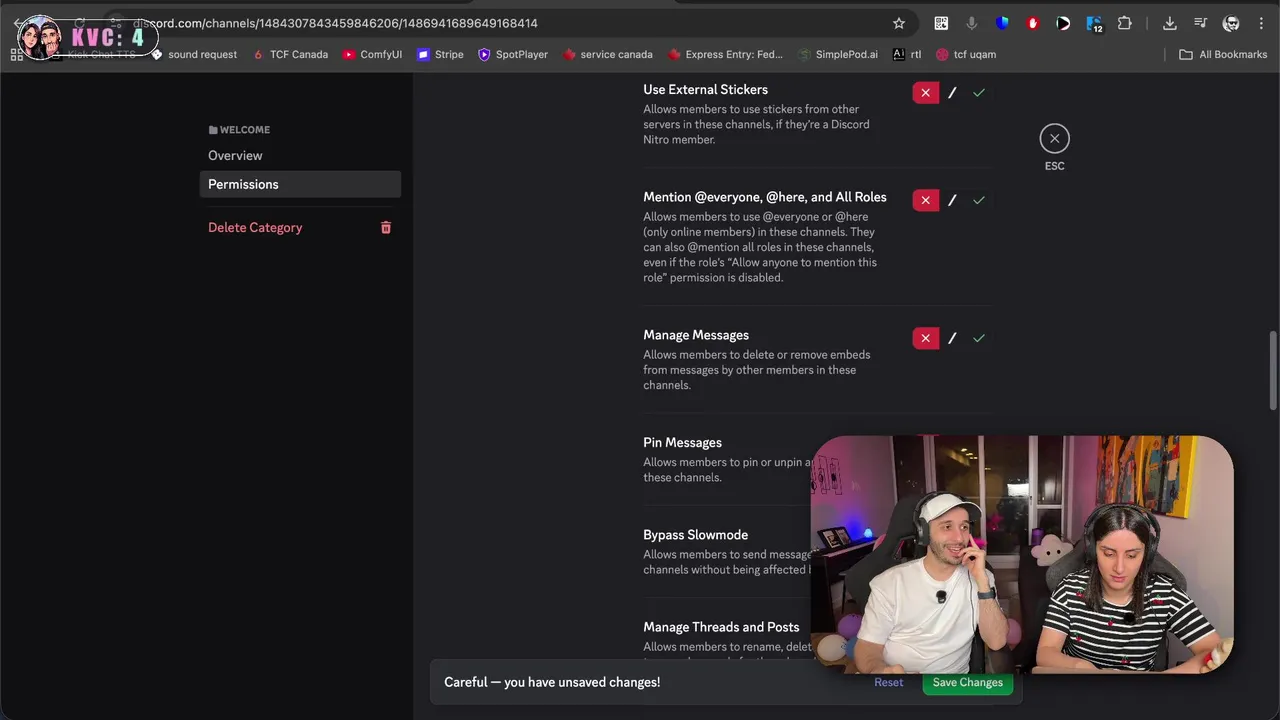Click the play-triangle extension icon
Screen dimensions: 1280x720
point(1063,23)
